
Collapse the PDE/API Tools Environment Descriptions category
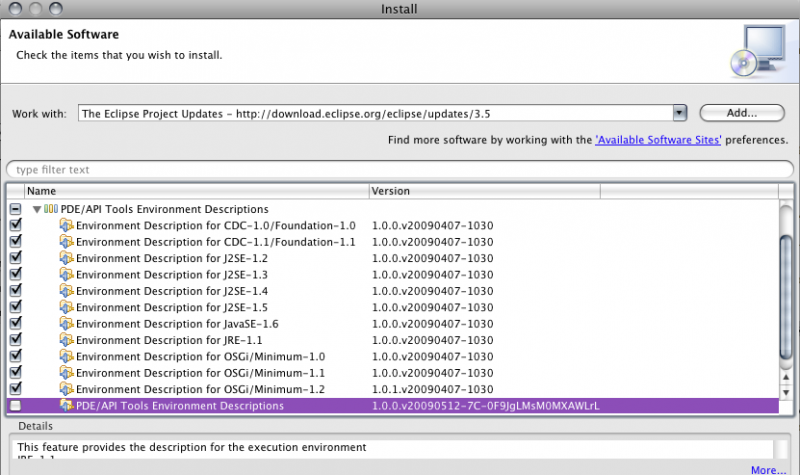[37, 209]
